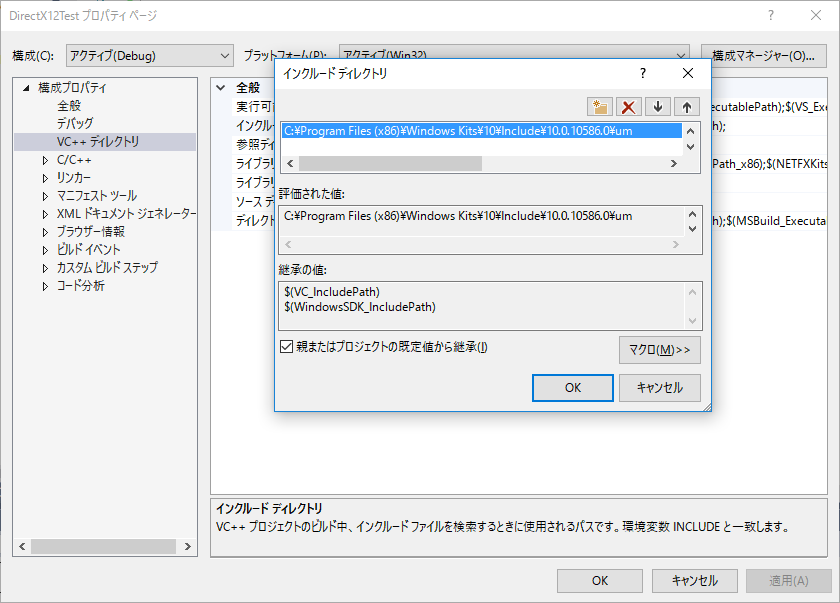Screen dimensions: 840x603
Task: Collapse the 構成プロパティ tree node
Action: [x=27, y=88]
